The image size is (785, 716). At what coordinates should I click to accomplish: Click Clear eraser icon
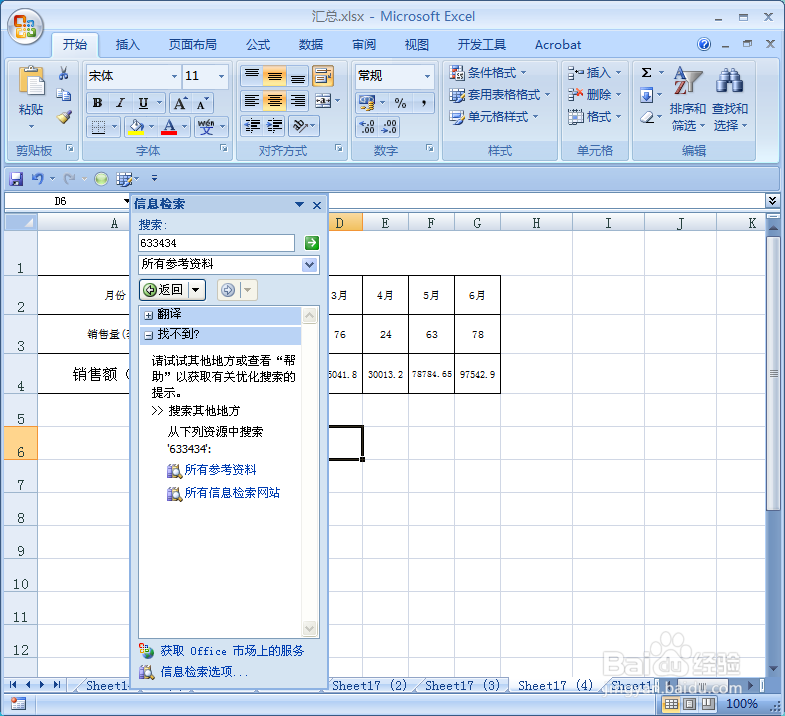pos(647,118)
